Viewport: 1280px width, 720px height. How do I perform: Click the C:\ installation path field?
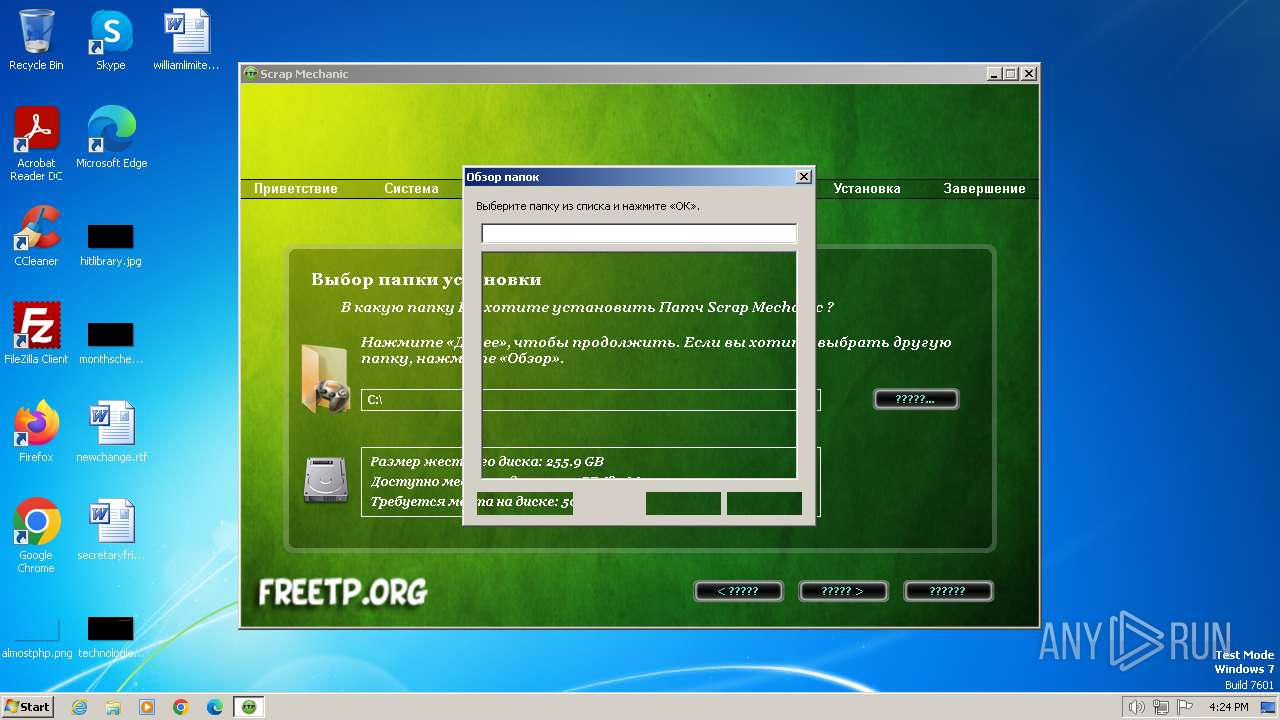[x=590, y=400]
